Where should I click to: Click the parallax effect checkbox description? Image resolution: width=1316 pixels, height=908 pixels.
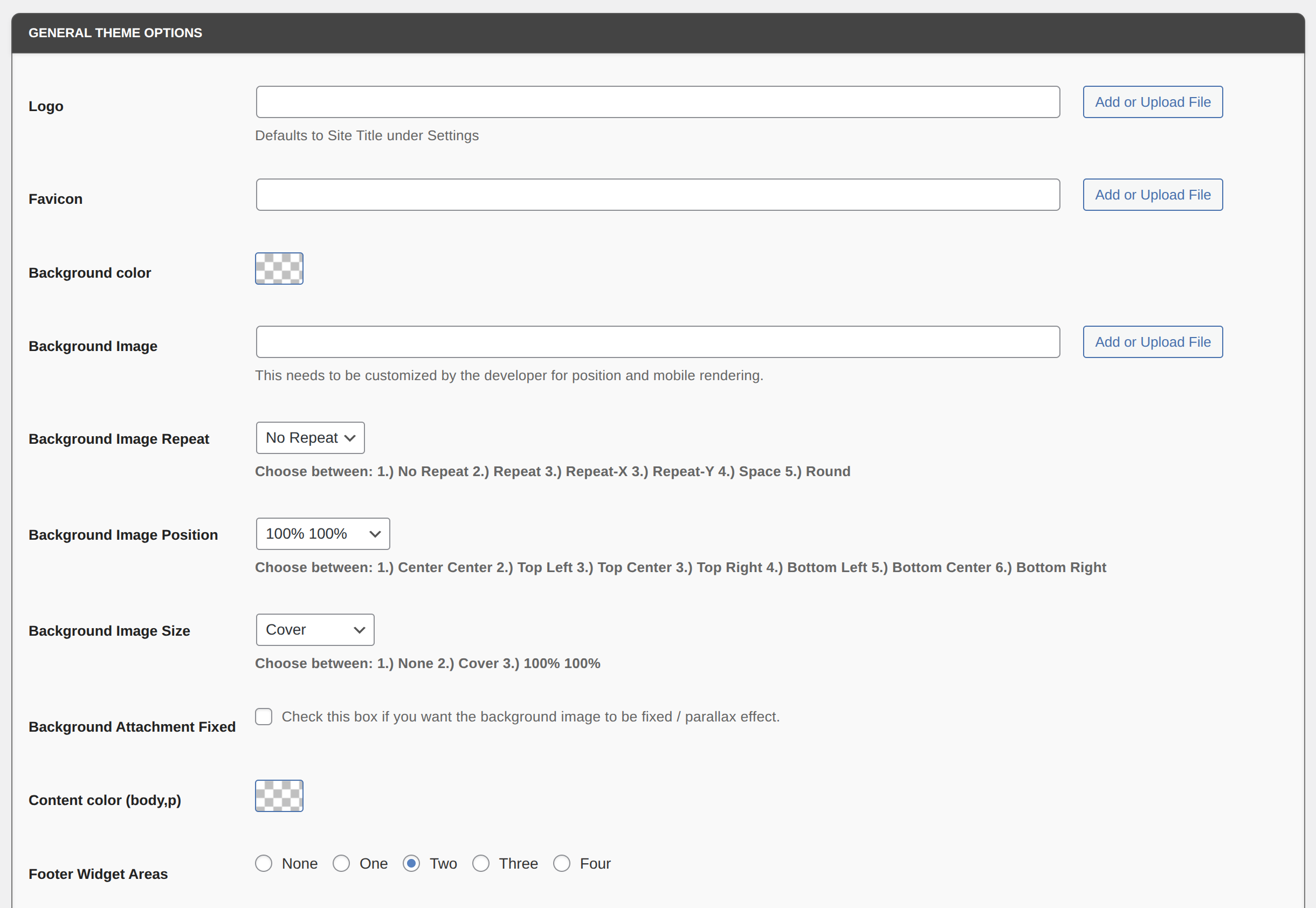click(530, 716)
